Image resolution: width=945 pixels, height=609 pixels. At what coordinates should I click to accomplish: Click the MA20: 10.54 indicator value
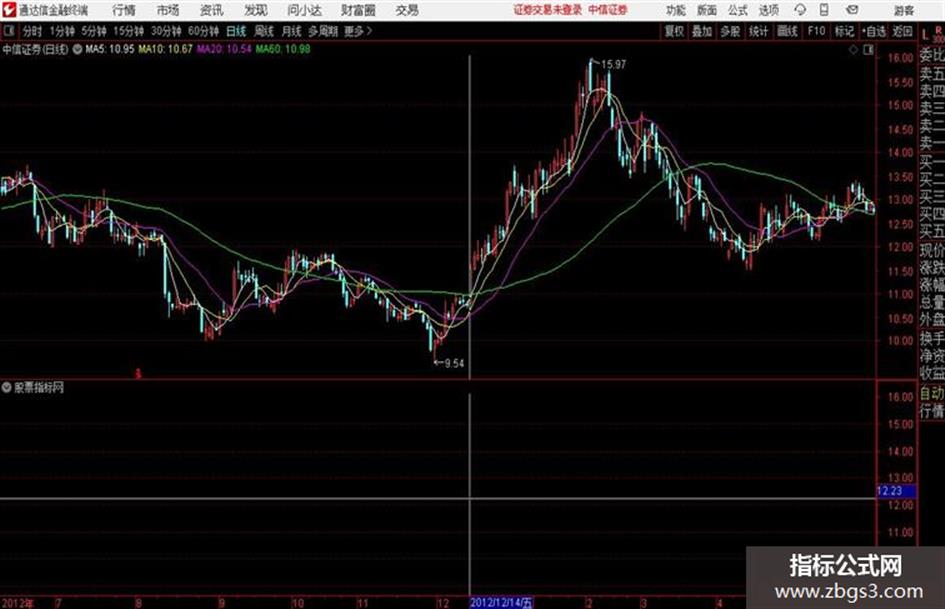coord(224,49)
